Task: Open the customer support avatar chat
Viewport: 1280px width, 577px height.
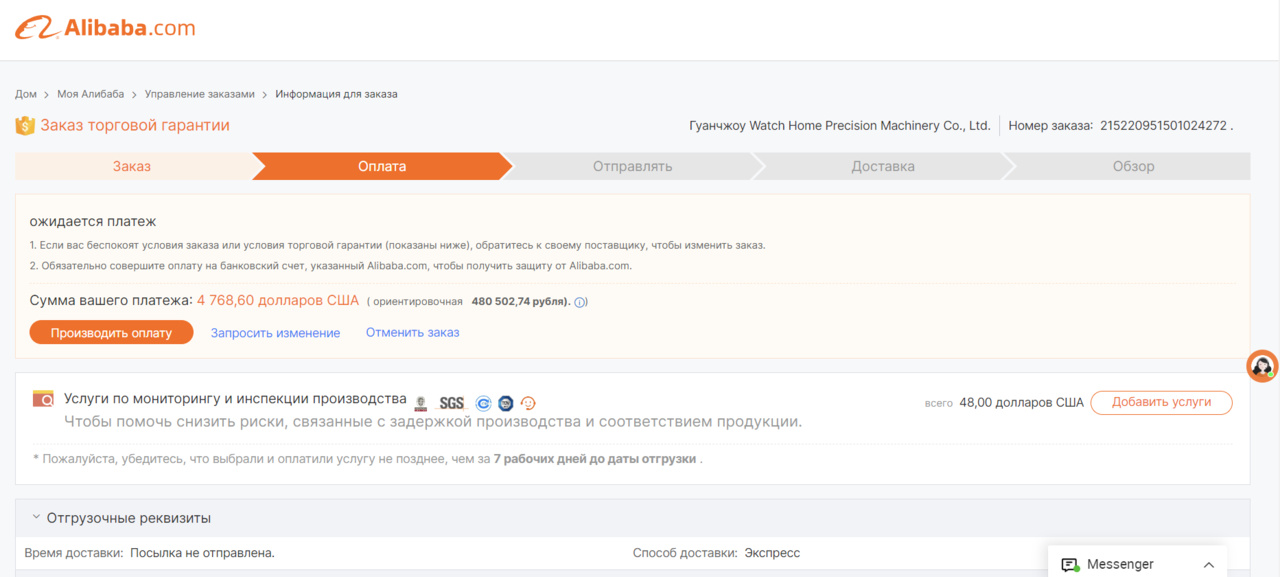Action: 1263,366
